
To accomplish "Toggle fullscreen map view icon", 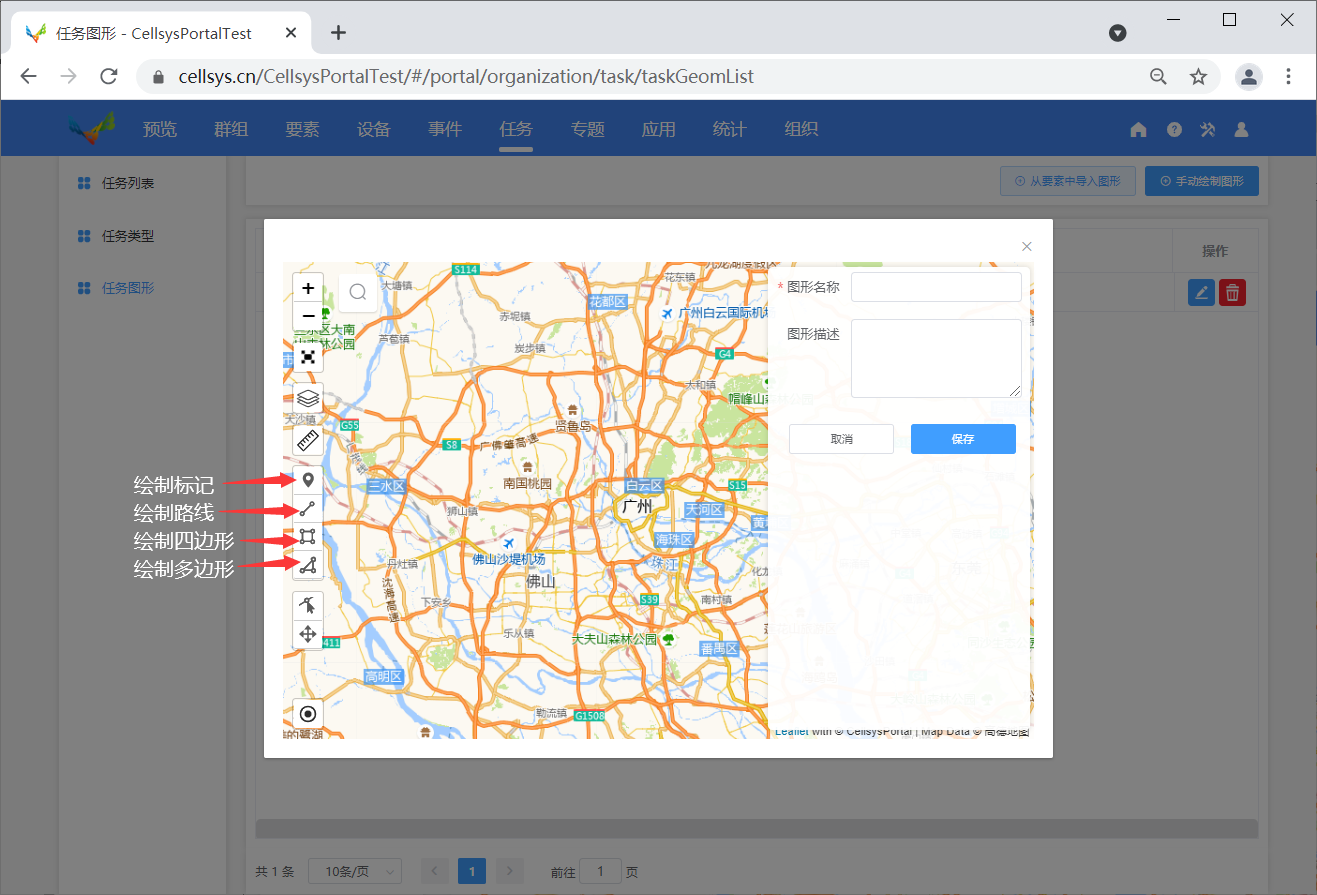I will pos(308,357).
